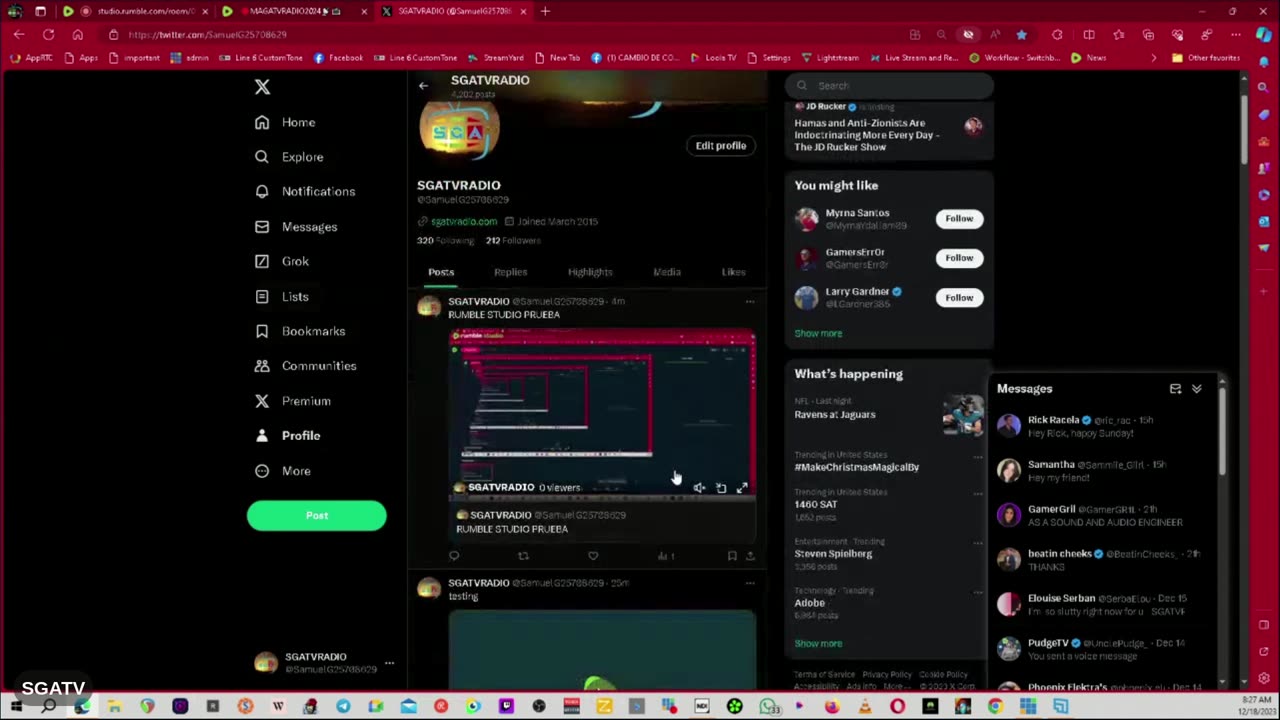The width and height of the screenshot is (1280, 720).
Task: Open more options on the testing post
Action: (x=750, y=582)
